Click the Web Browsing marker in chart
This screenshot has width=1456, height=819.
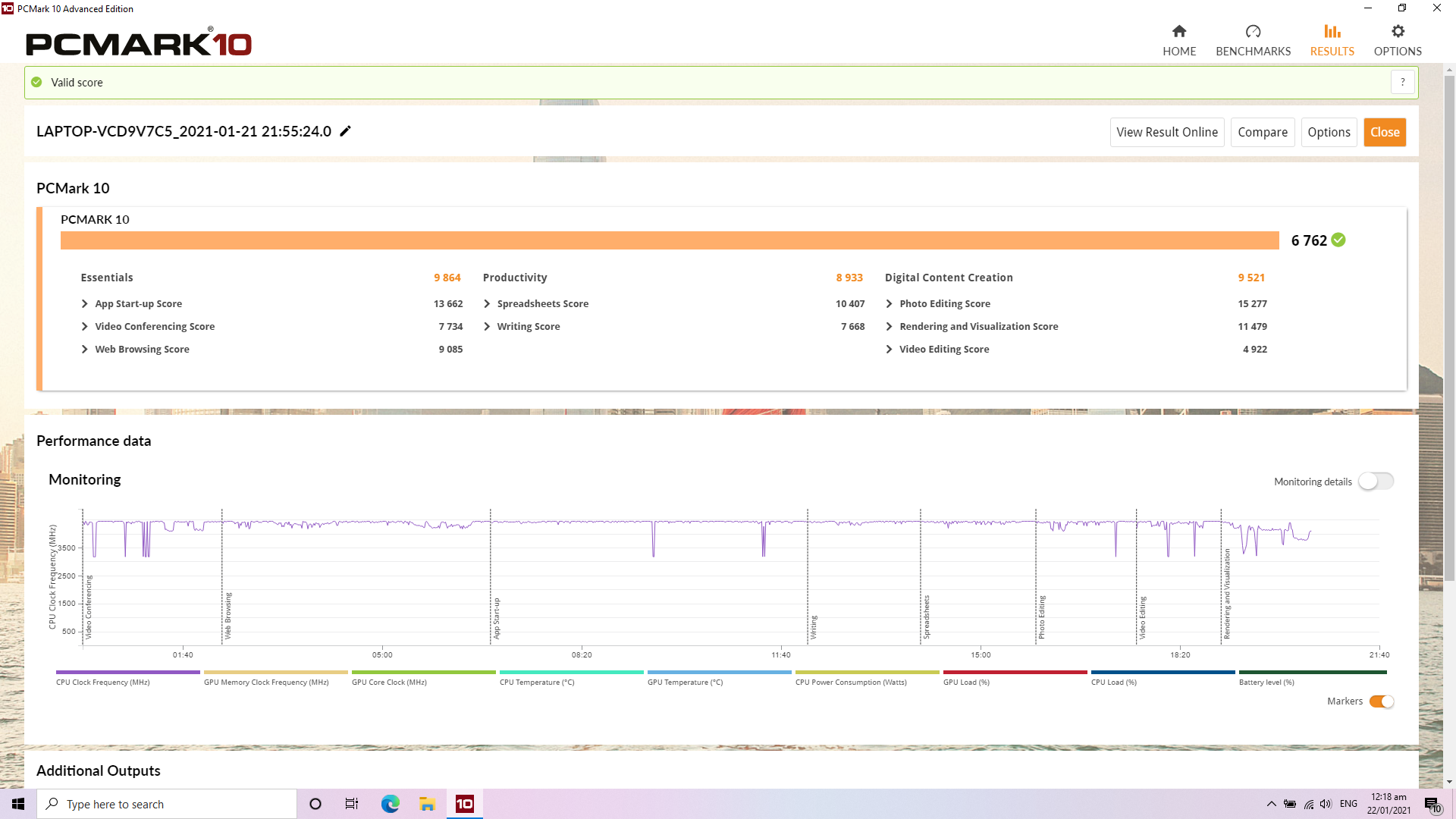[x=228, y=616]
